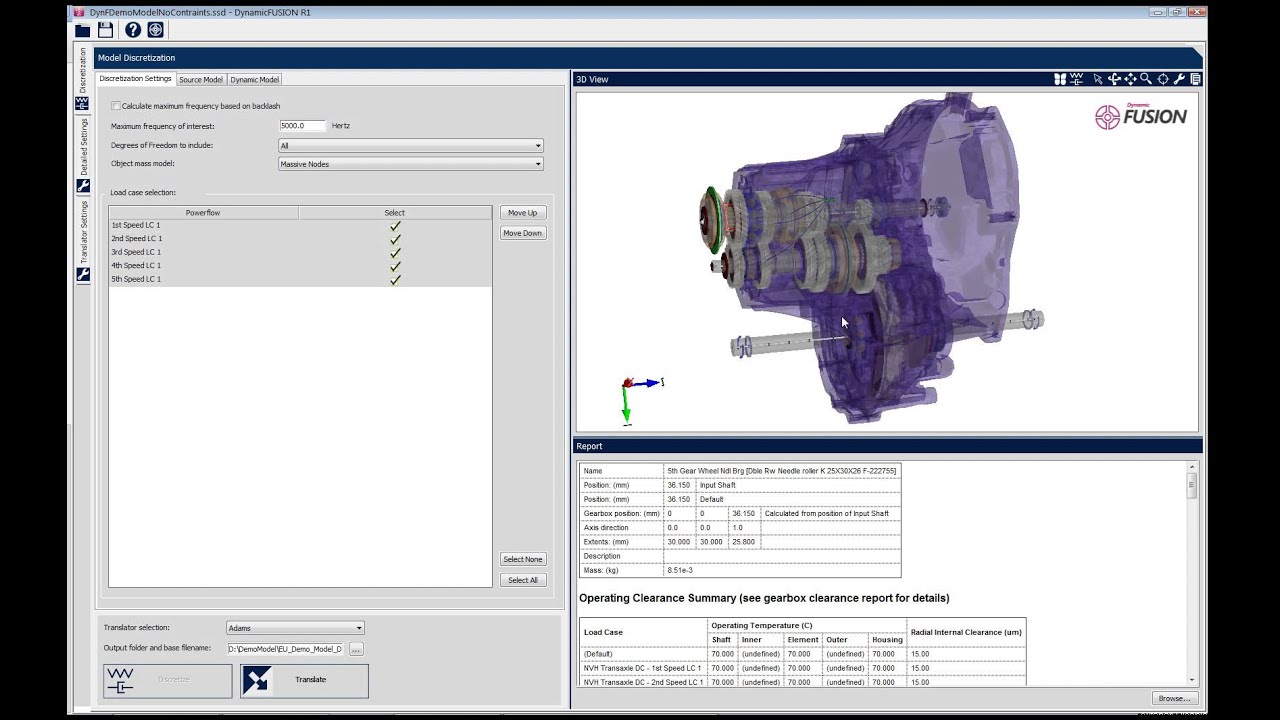Click the DynamicFUSION target logo toolbar icon
This screenshot has width=1280, height=720.
point(155,30)
